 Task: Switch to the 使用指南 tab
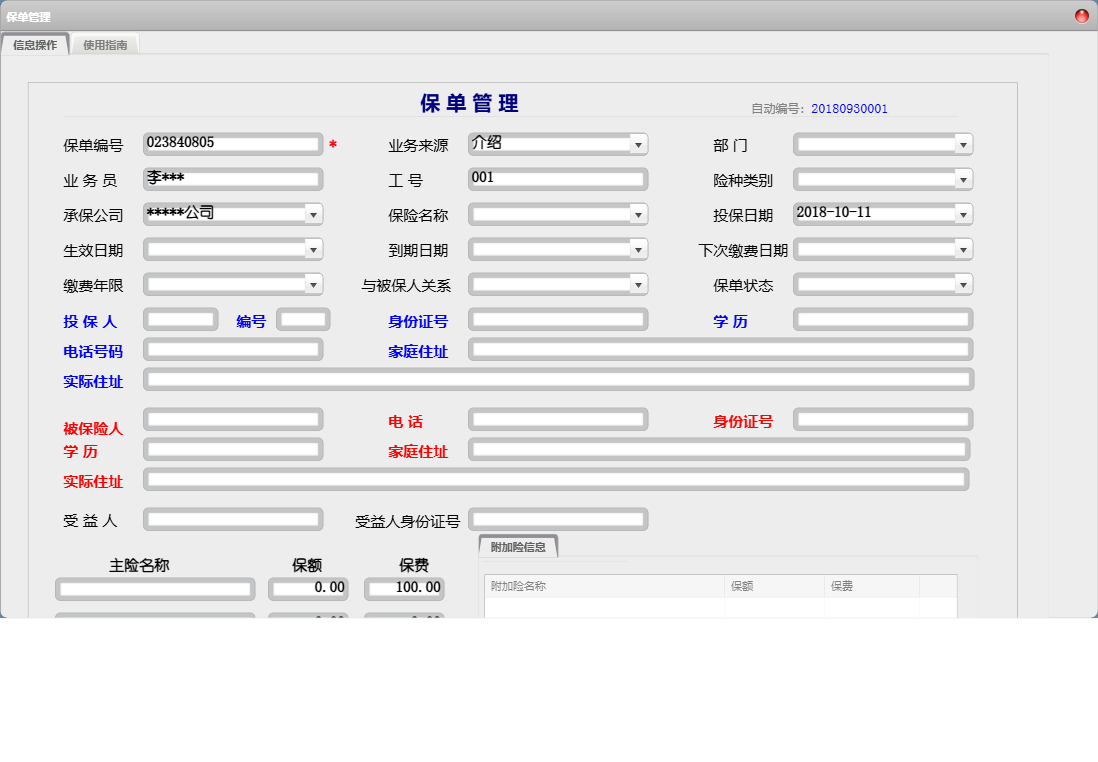pyautogui.click(x=105, y=45)
